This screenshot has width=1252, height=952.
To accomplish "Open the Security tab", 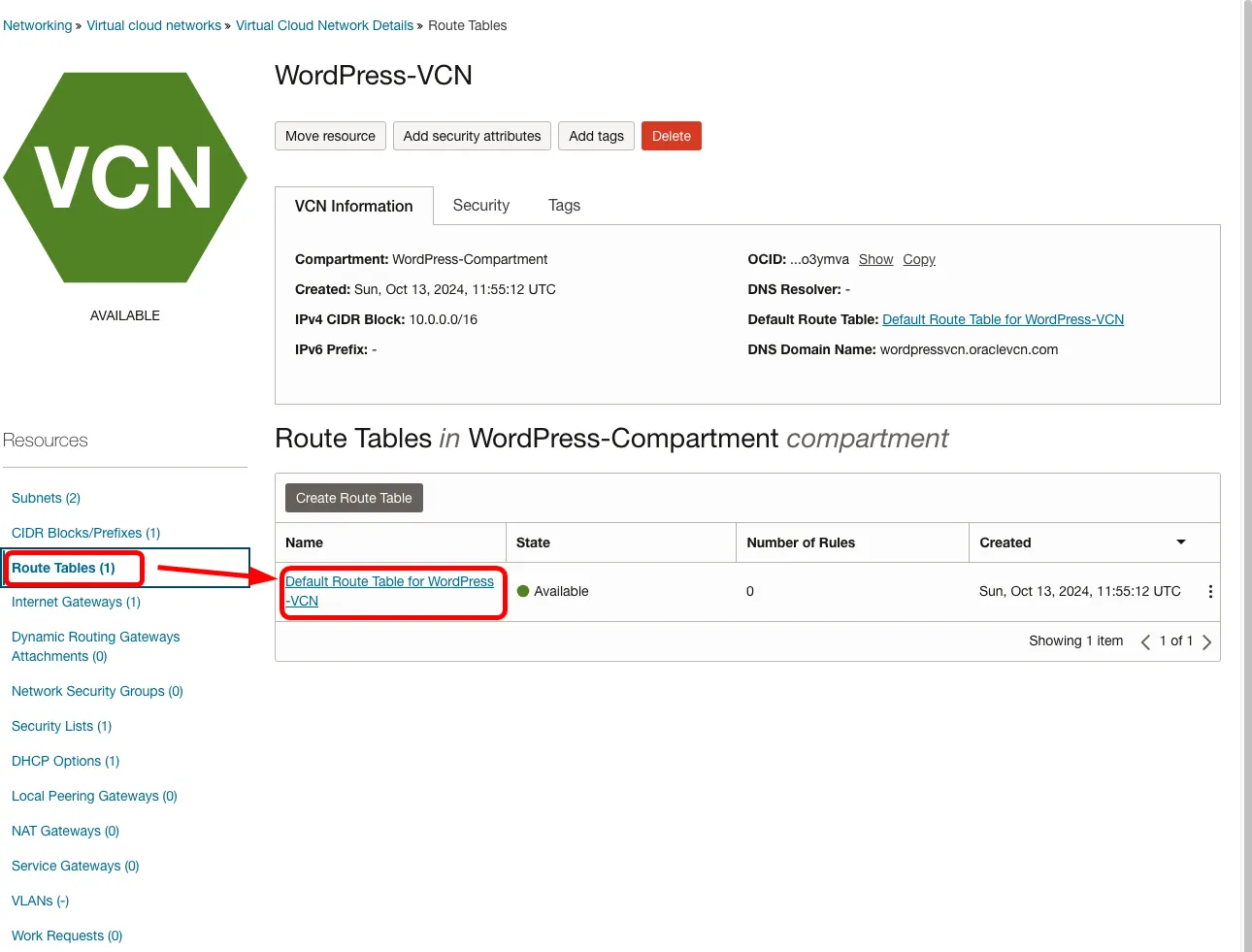I will pyautogui.click(x=481, y=206).
